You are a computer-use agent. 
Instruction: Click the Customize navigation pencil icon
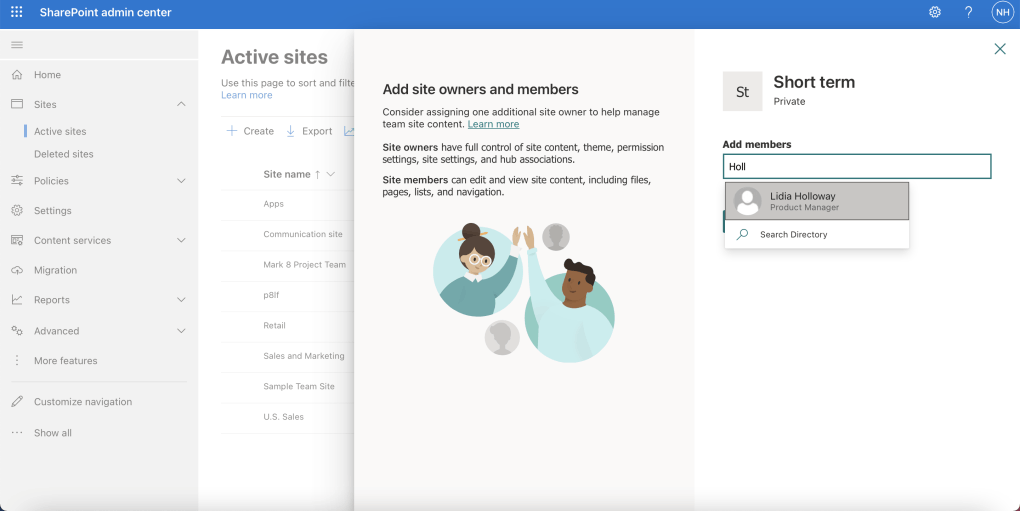(17, 402)
